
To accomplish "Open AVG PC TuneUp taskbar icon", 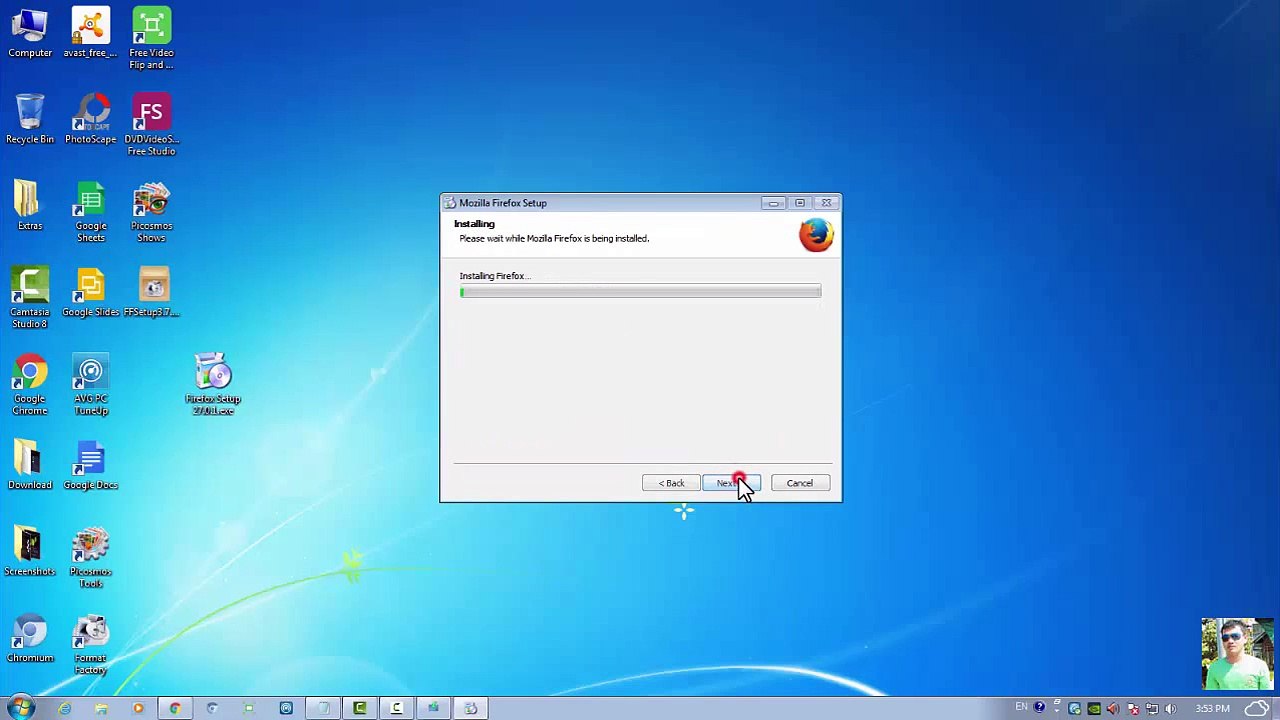I will click(286, 709).
